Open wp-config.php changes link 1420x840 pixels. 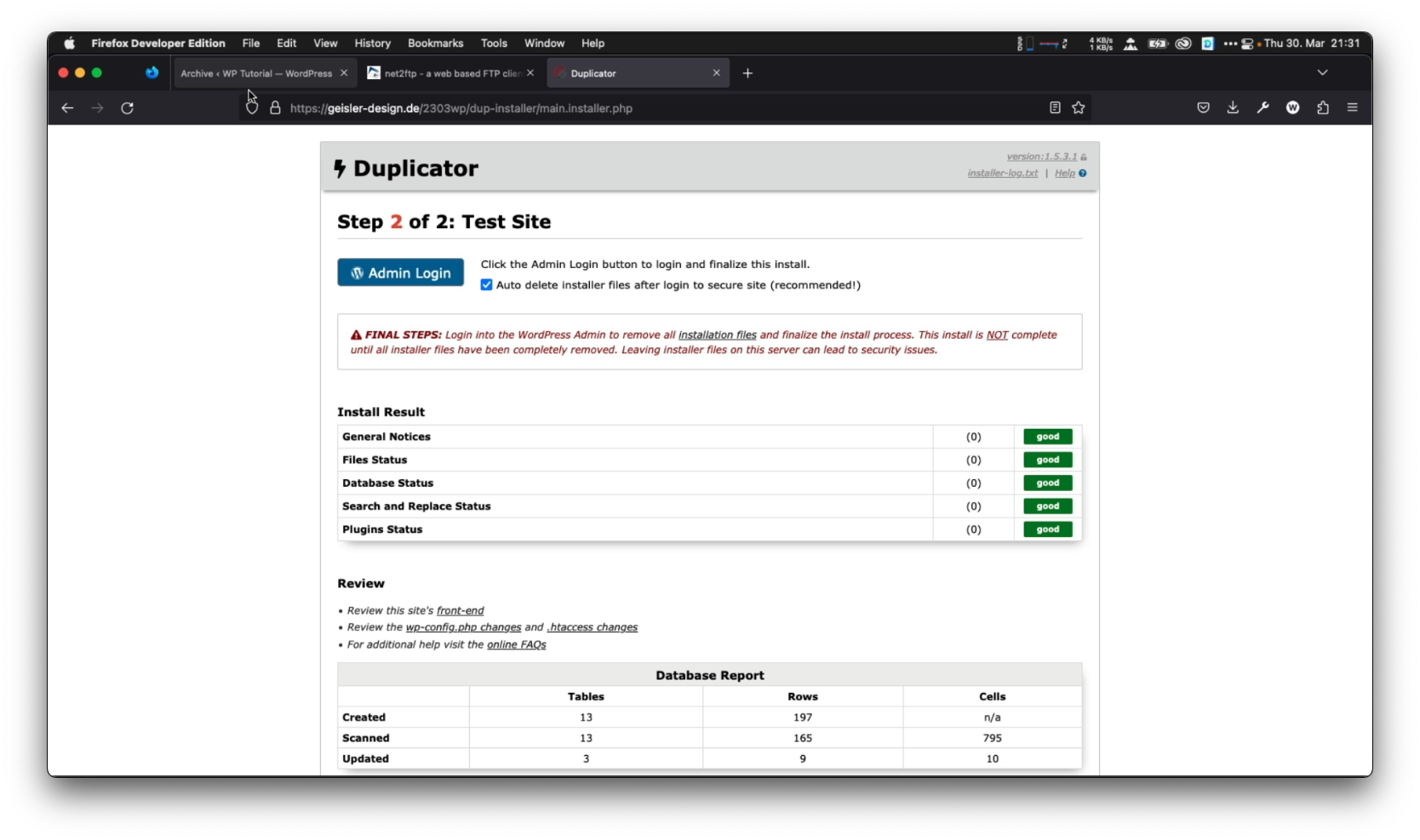(464, 627)
